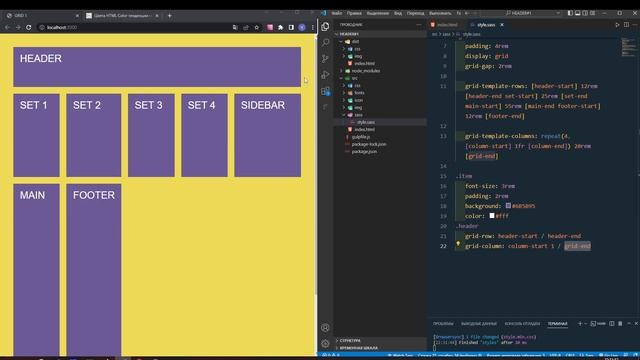Expand the fonts folder under src
640x360 pixels.
344,93
